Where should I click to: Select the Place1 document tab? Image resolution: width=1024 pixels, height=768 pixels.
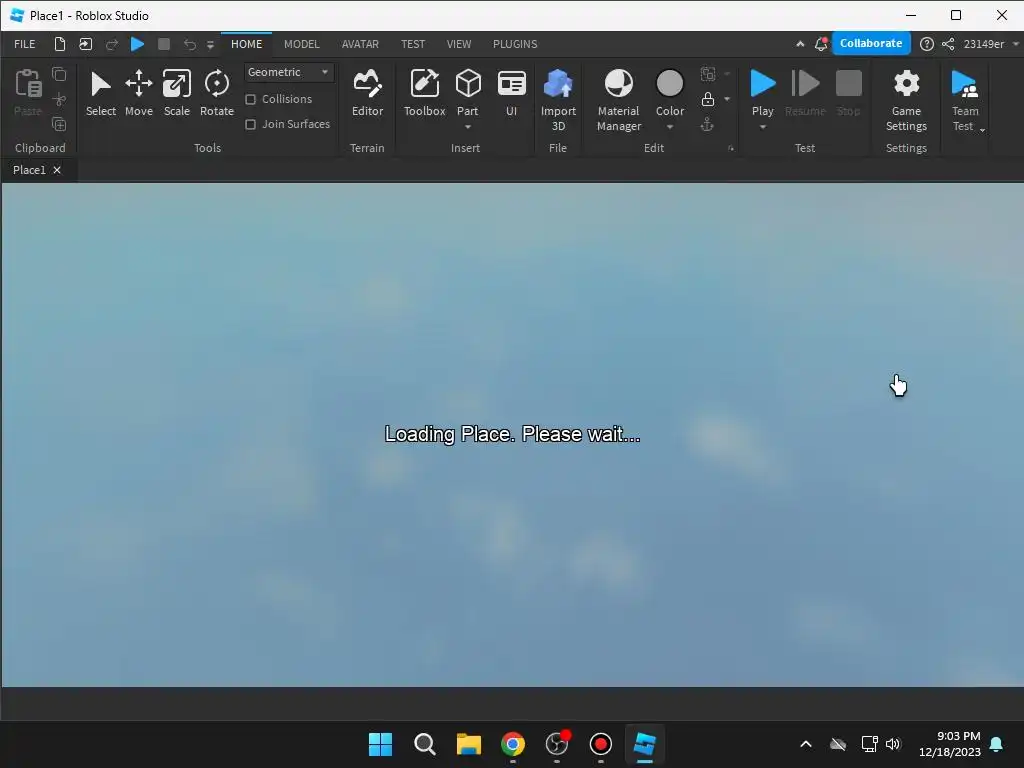tap(29, 170)
